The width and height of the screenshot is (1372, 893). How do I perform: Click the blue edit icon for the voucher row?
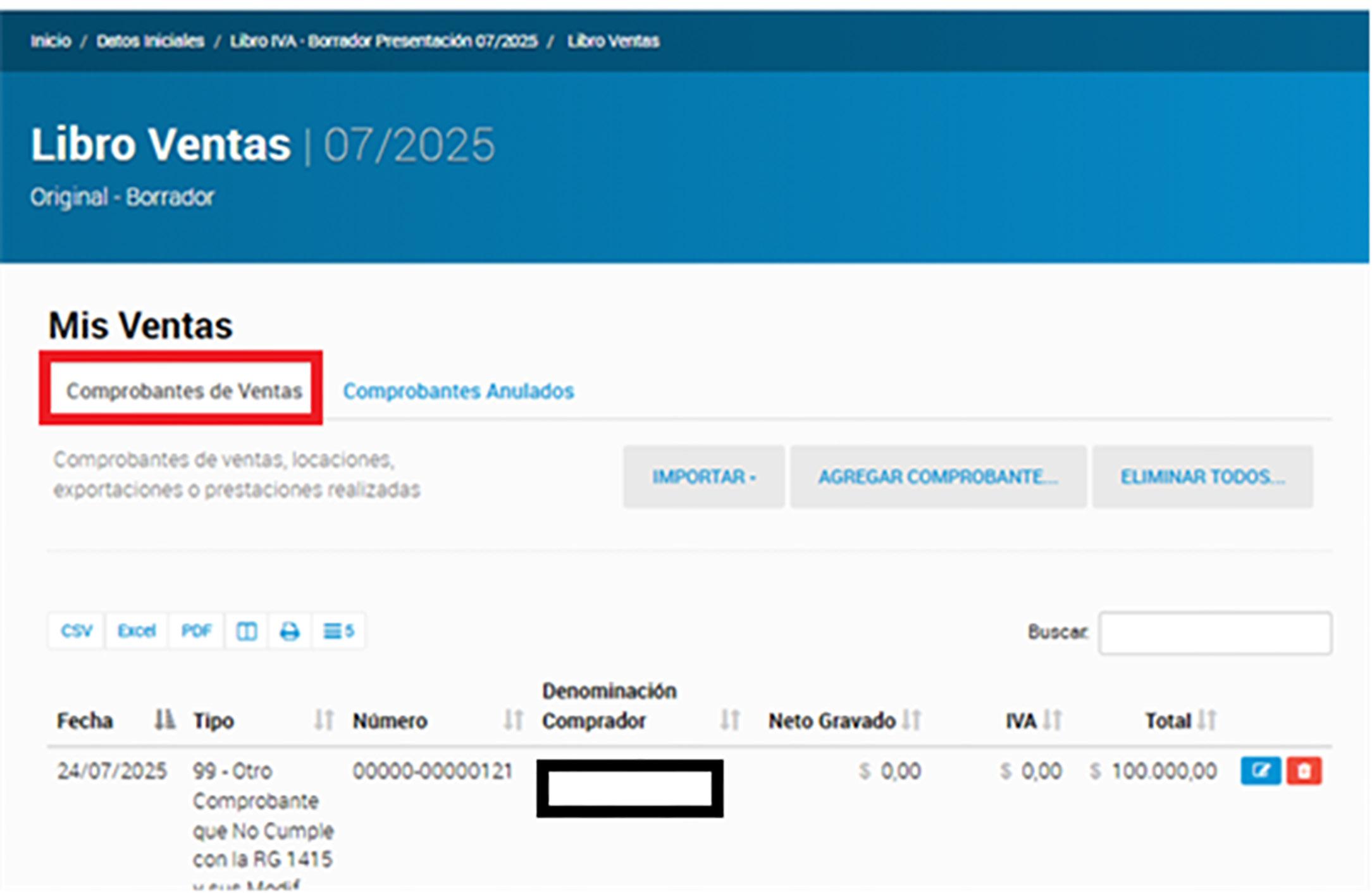point(1260,771)
